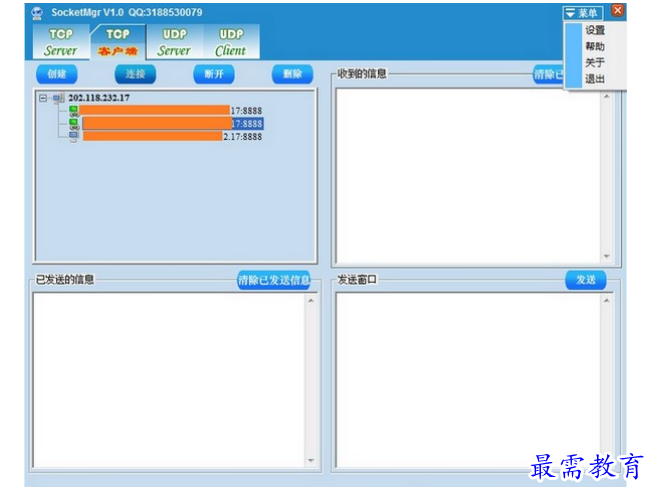This screenshot has height=498, width=652.
Task: Close the SocketMgr window
Action: 617,11
